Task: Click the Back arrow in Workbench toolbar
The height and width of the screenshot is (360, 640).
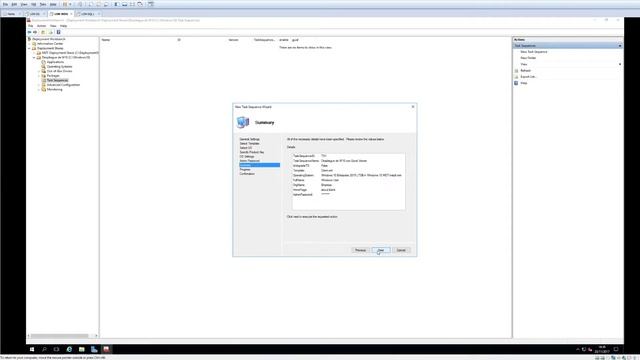Action: (x=29, y=32)
